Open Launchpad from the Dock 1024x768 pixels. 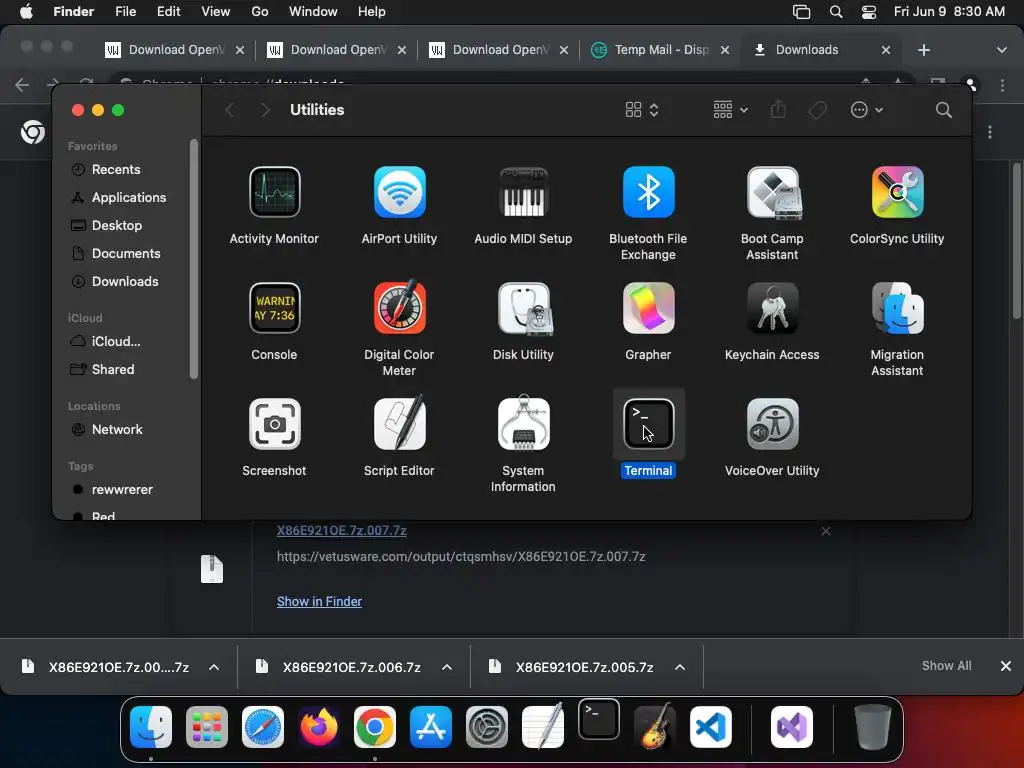coord(206,727)
